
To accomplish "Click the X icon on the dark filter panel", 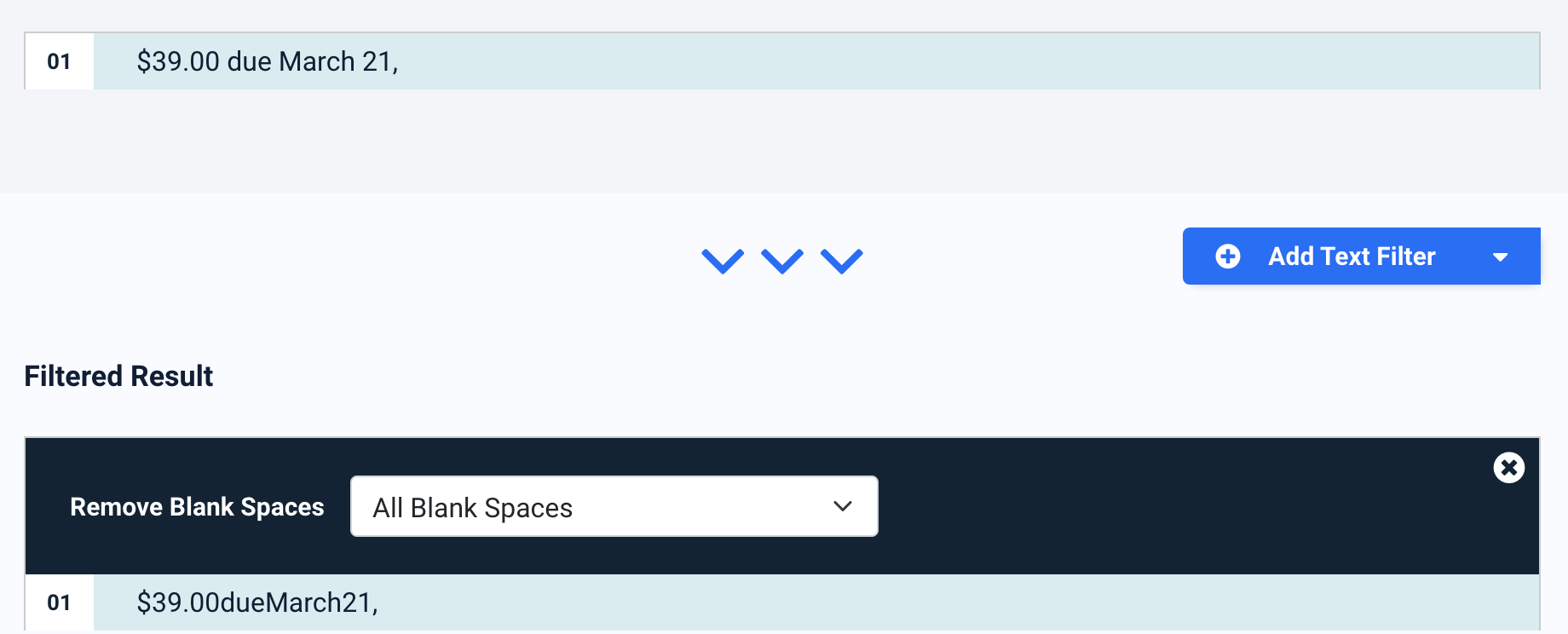I will (1508, 467).
